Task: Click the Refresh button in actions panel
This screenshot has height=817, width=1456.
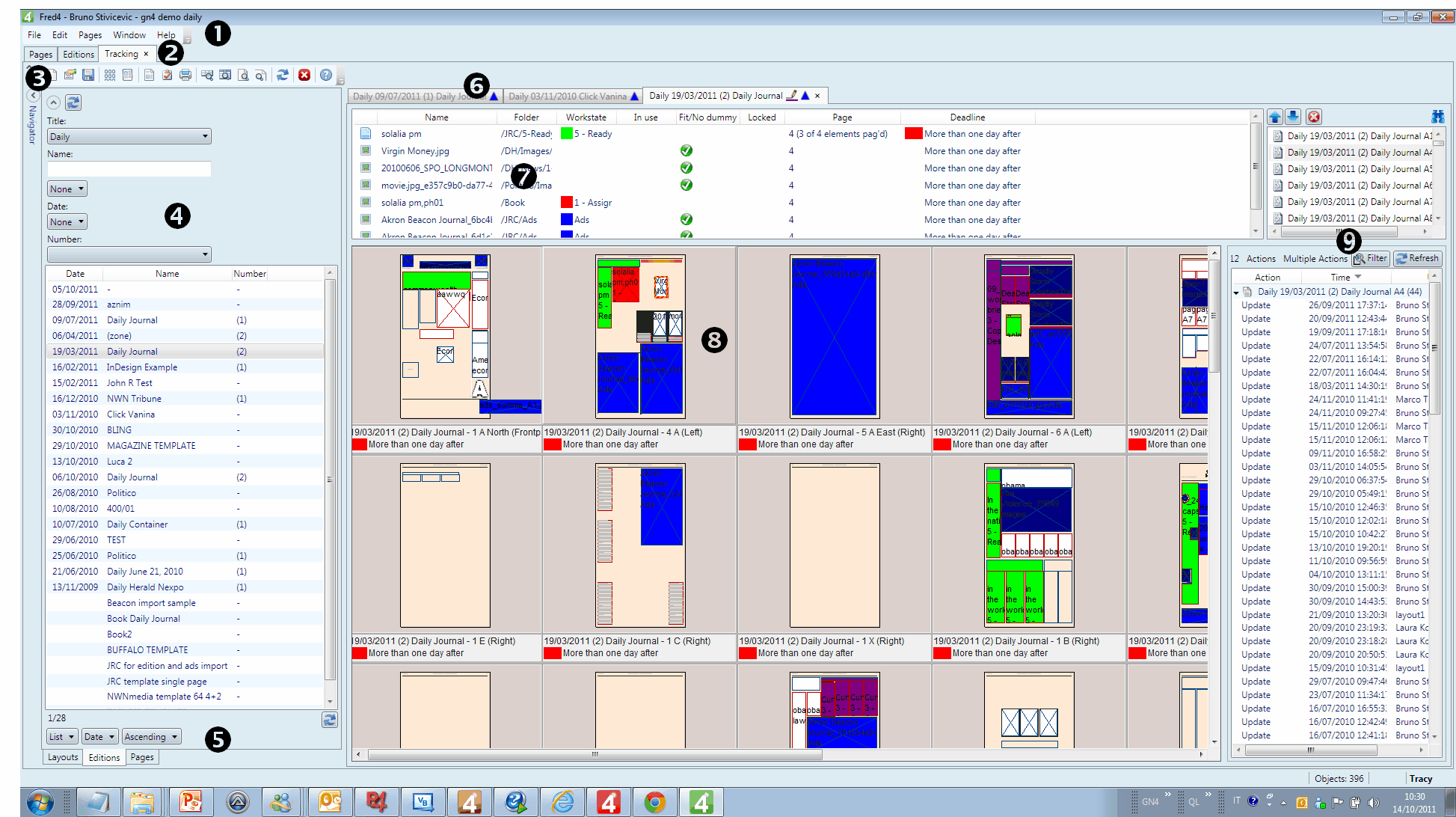Action: (1417, 258)
